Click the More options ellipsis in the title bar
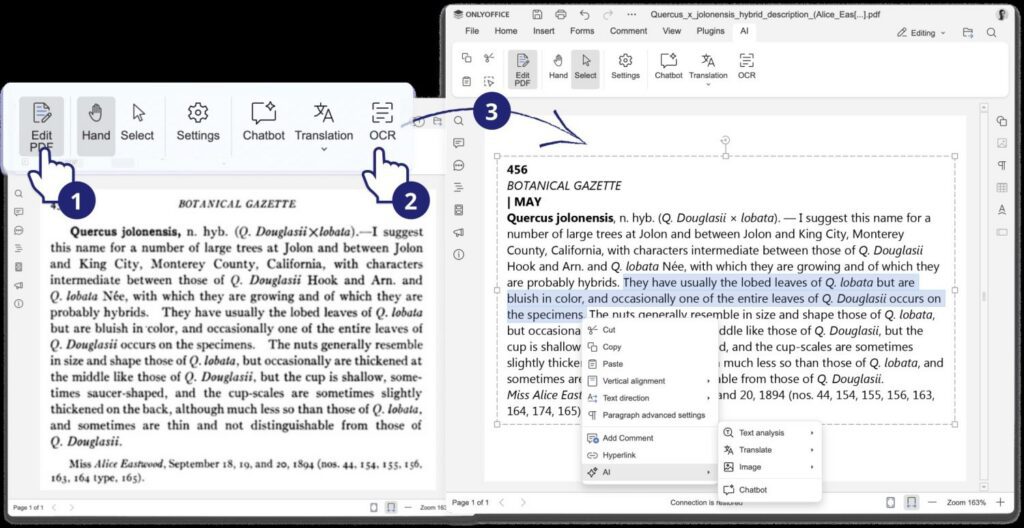This screenshot has width=1024, height=528. point(630,15)
